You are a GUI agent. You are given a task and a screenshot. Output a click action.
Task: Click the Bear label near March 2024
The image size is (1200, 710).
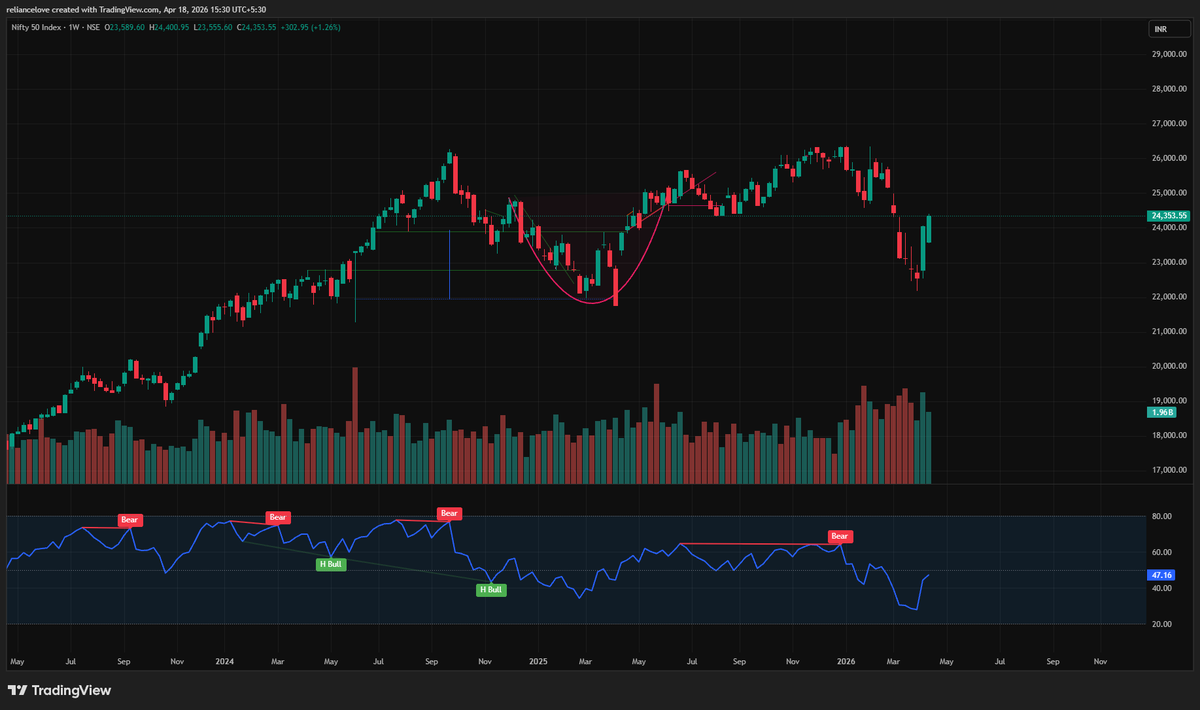pyautogui.click(x=278, y=517)
